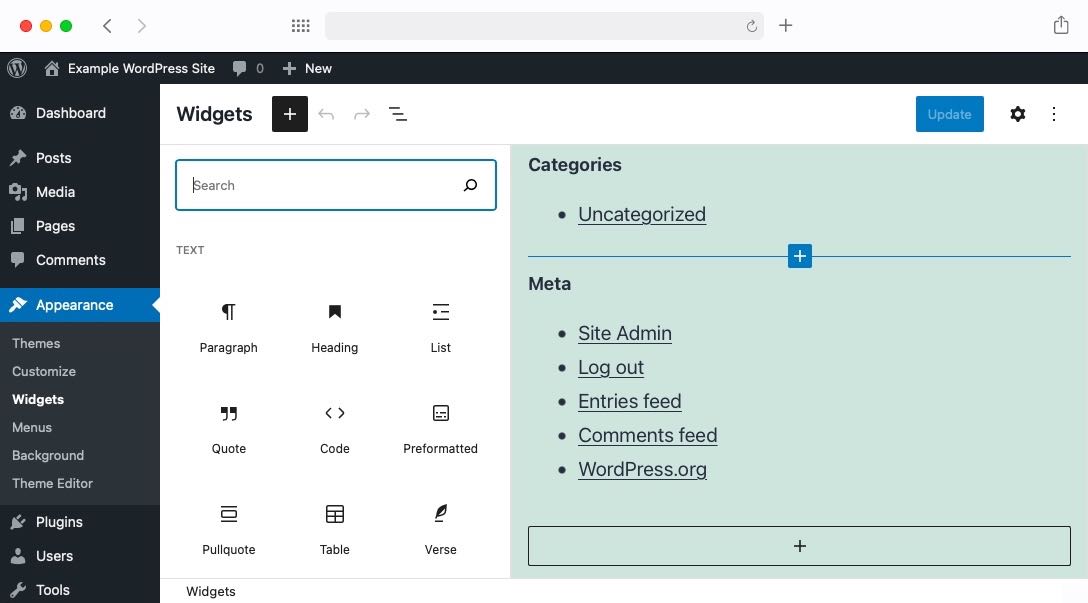
Task: Open the options menu via three dots
Action: click(1054, 114)
